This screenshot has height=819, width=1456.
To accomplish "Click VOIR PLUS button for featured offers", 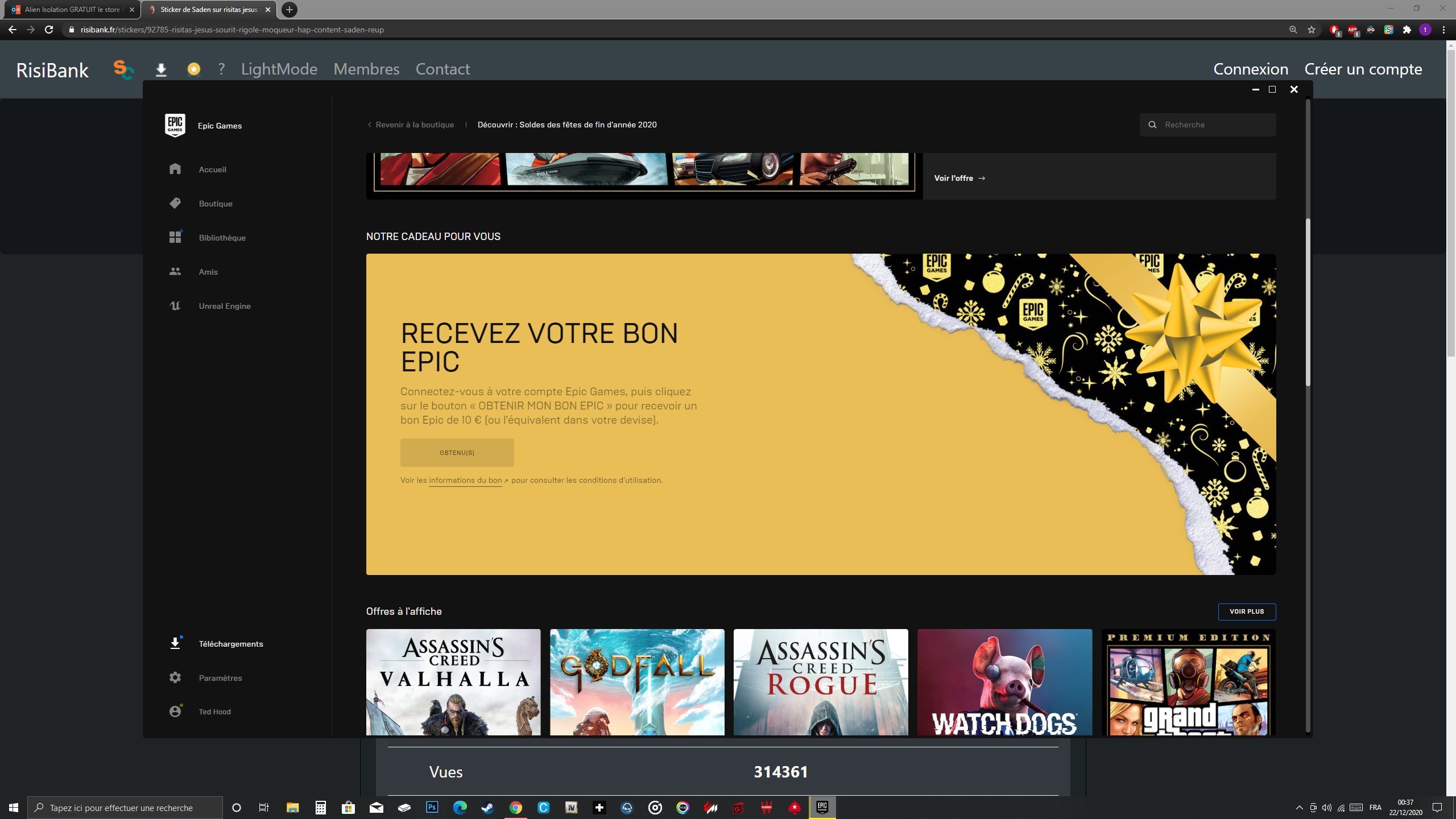I will tap(1247, 611).
